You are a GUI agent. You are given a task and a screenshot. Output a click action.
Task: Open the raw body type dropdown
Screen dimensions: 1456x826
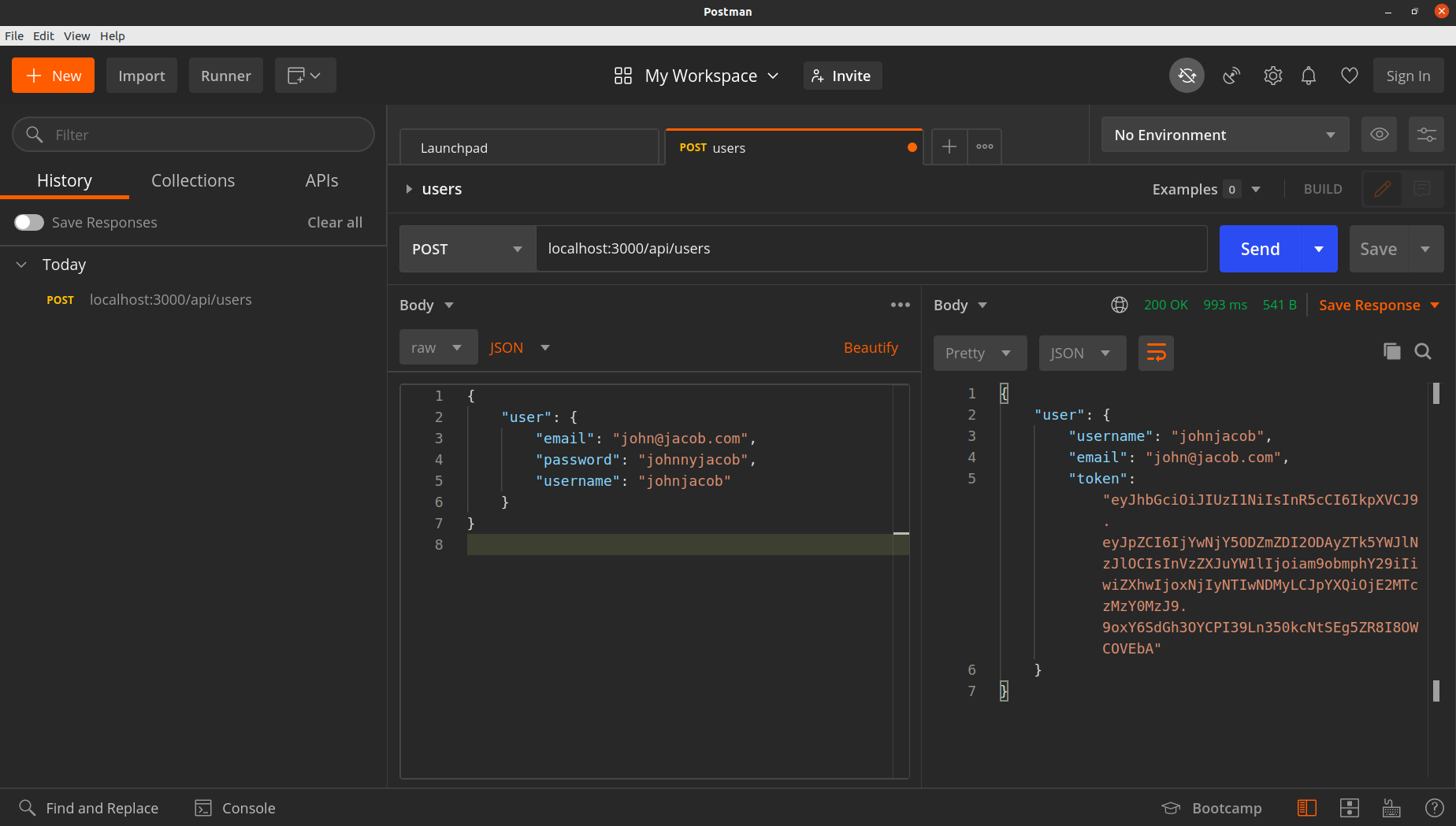pyautogui.click(x=438, y=347)
